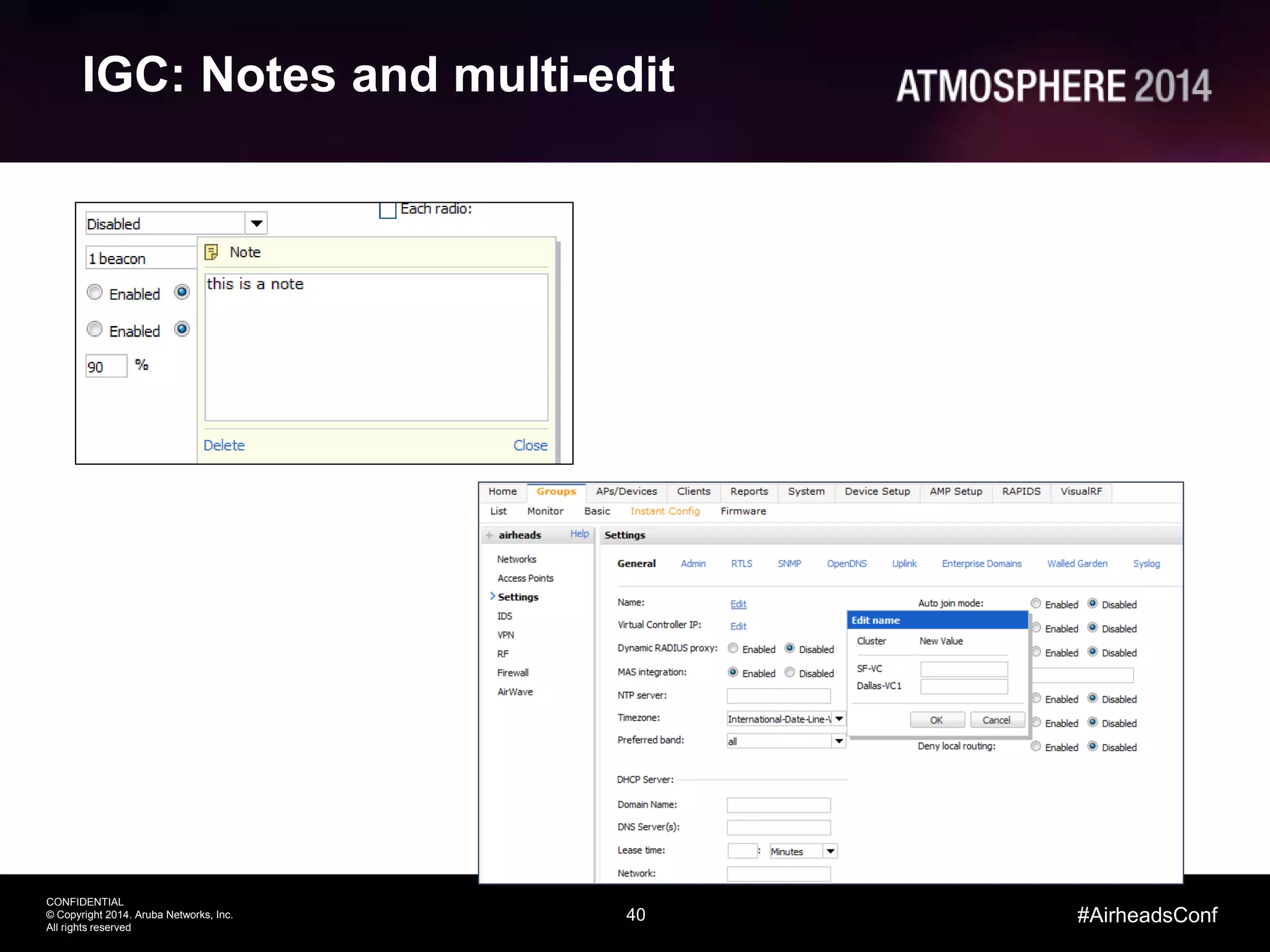Enable Auto join mode radio
This screenshot has height=952, width=1270.
pos(1036,604)
